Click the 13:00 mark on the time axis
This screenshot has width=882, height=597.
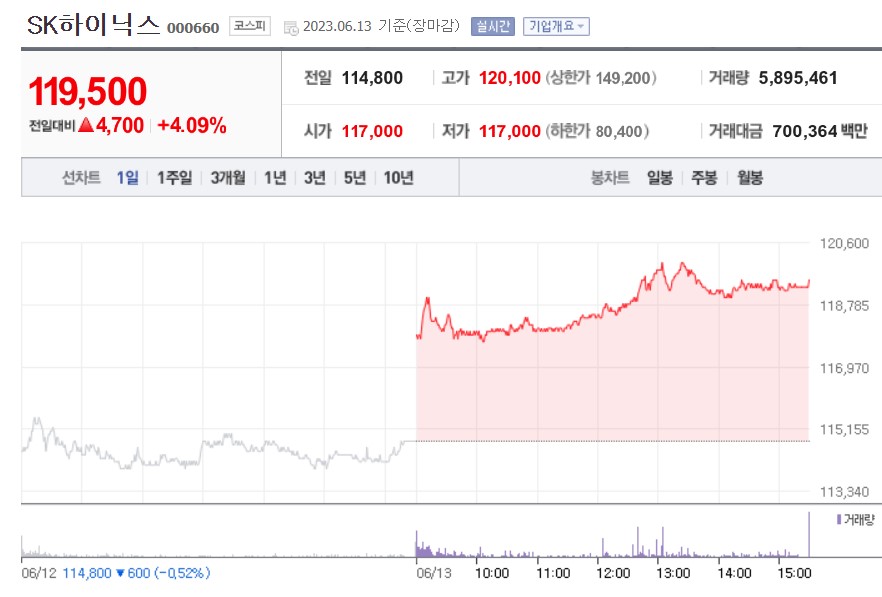coord(673,573)
